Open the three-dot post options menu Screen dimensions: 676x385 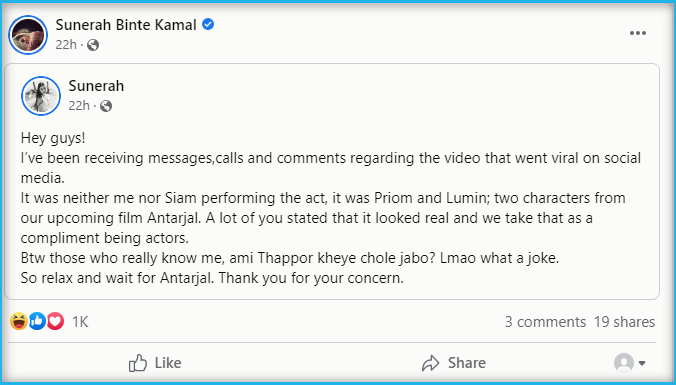tap(638, 33)
